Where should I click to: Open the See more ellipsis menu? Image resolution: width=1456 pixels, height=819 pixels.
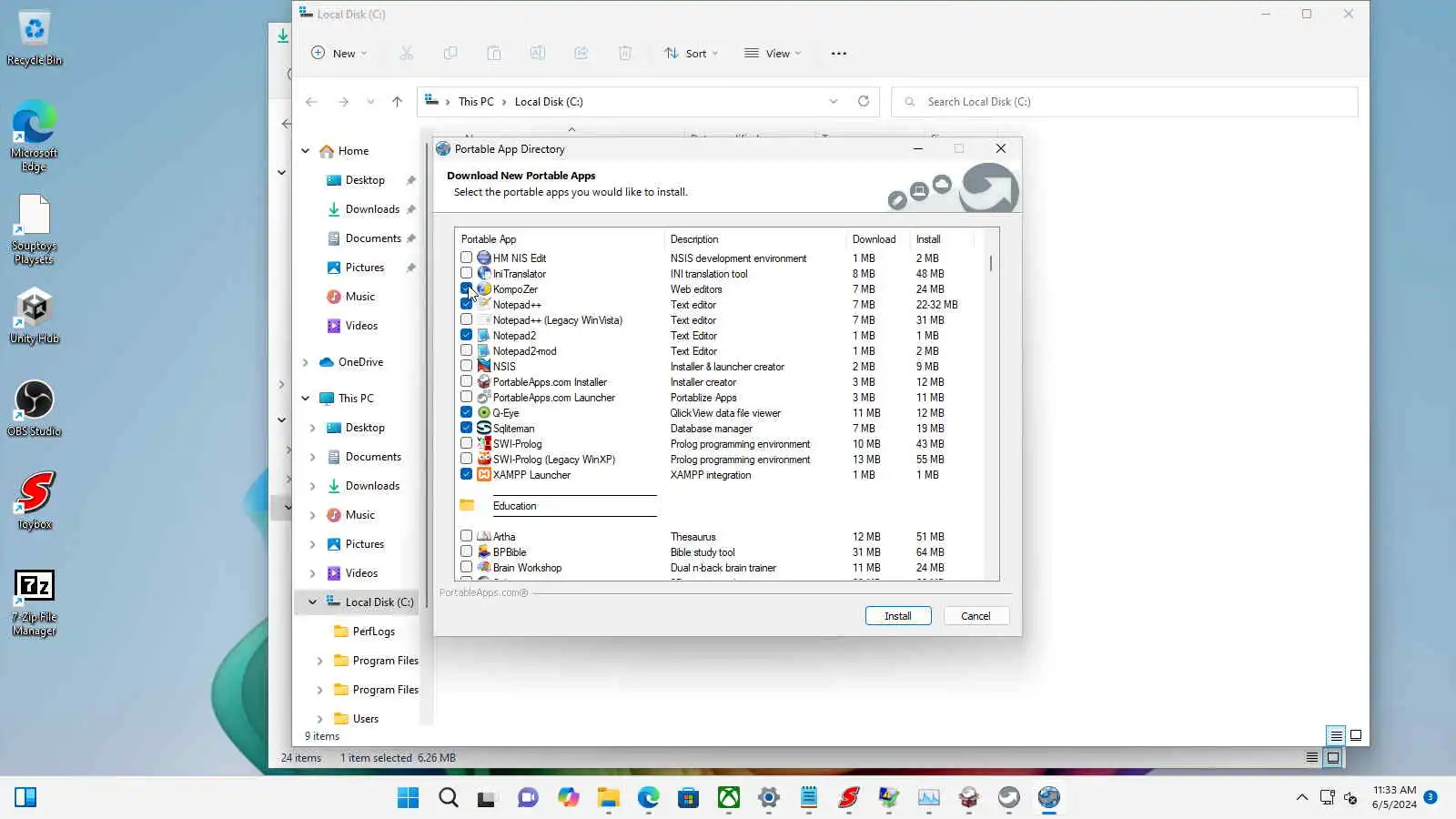point(839,53)
